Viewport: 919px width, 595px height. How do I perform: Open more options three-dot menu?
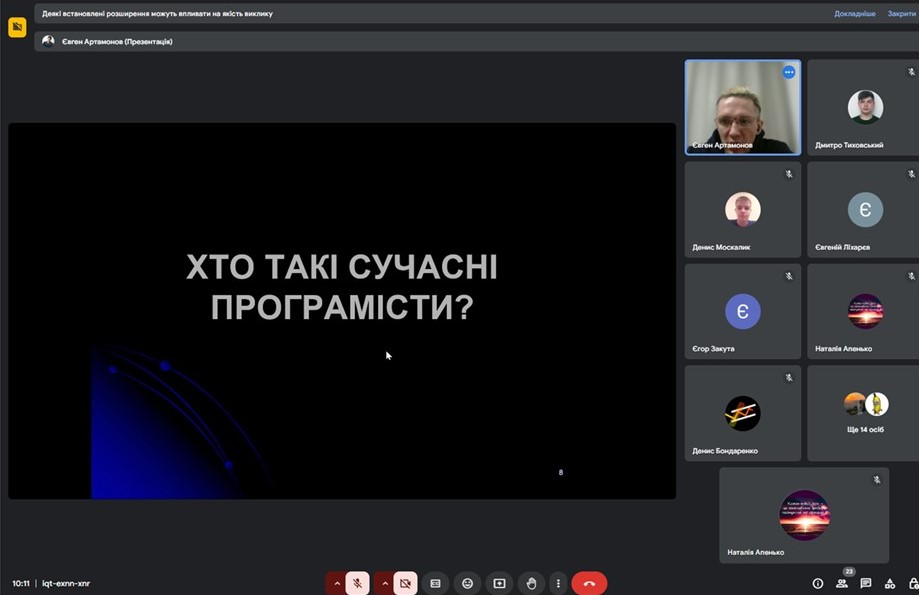pos(558,583)
